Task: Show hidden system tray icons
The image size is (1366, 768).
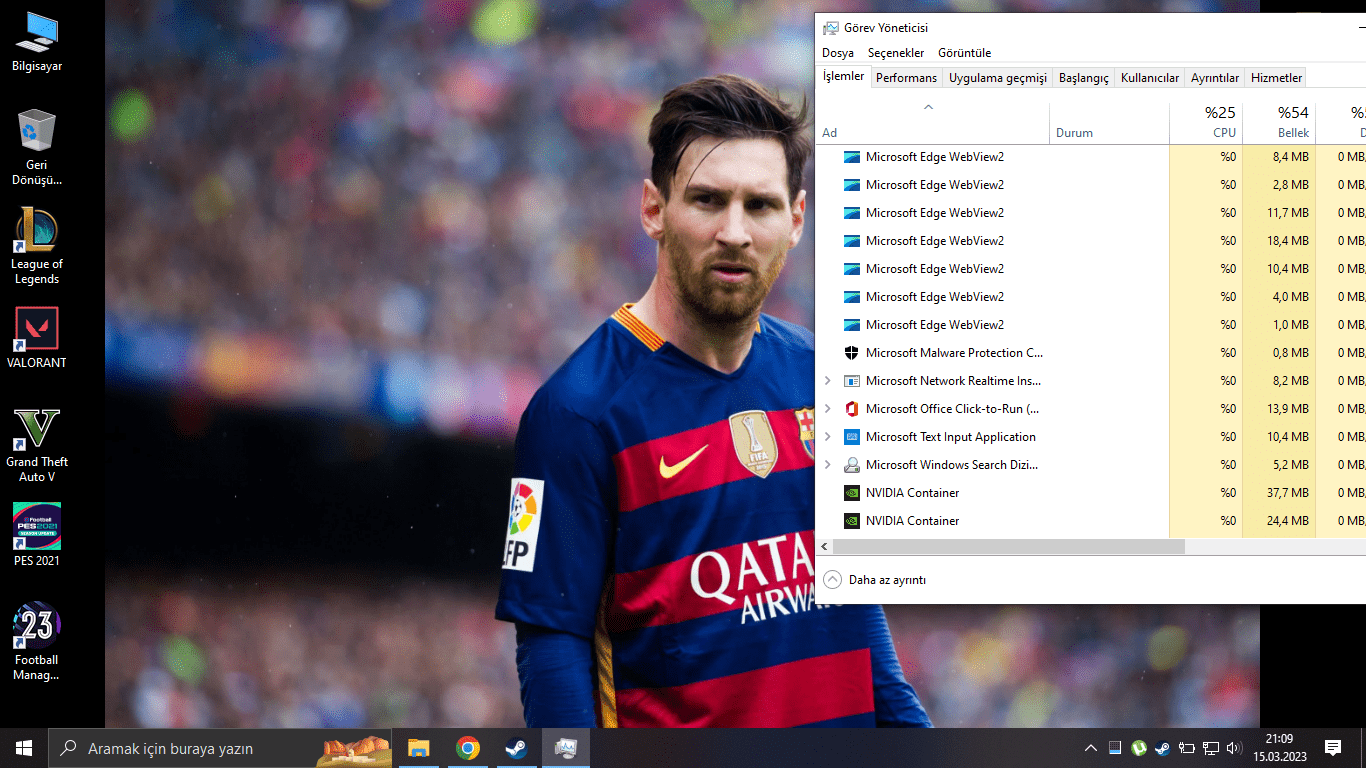Action: pyautogui.click(x=1091, y=748)
